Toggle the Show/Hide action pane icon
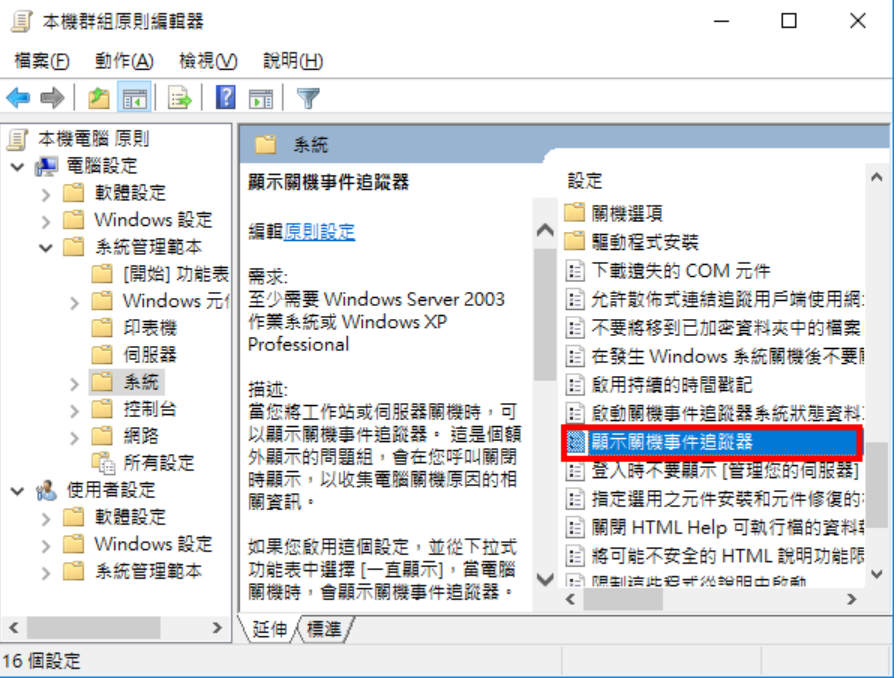Image resolution: width=896 pixels, height=678 pixels. [261, 99]
